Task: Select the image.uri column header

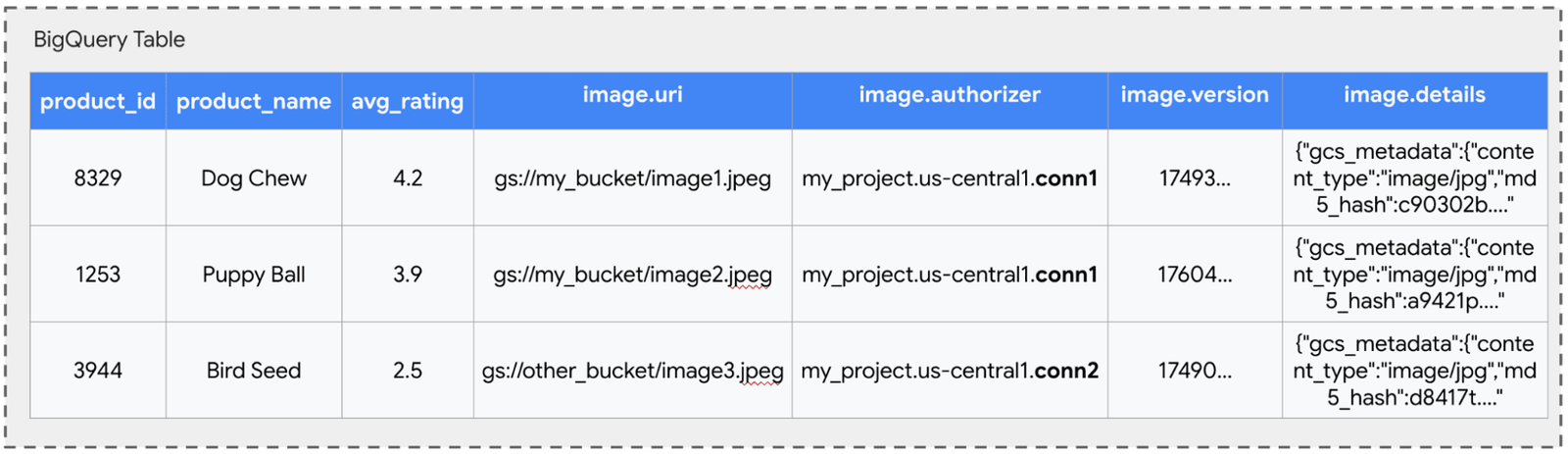Action: (x=632, y=95)
